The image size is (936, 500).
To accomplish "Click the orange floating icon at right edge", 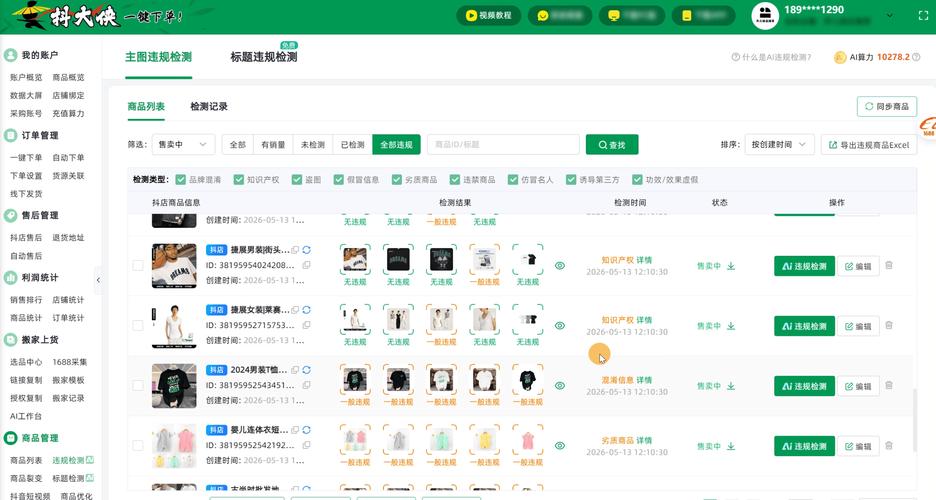I will (x=928, y=127).
